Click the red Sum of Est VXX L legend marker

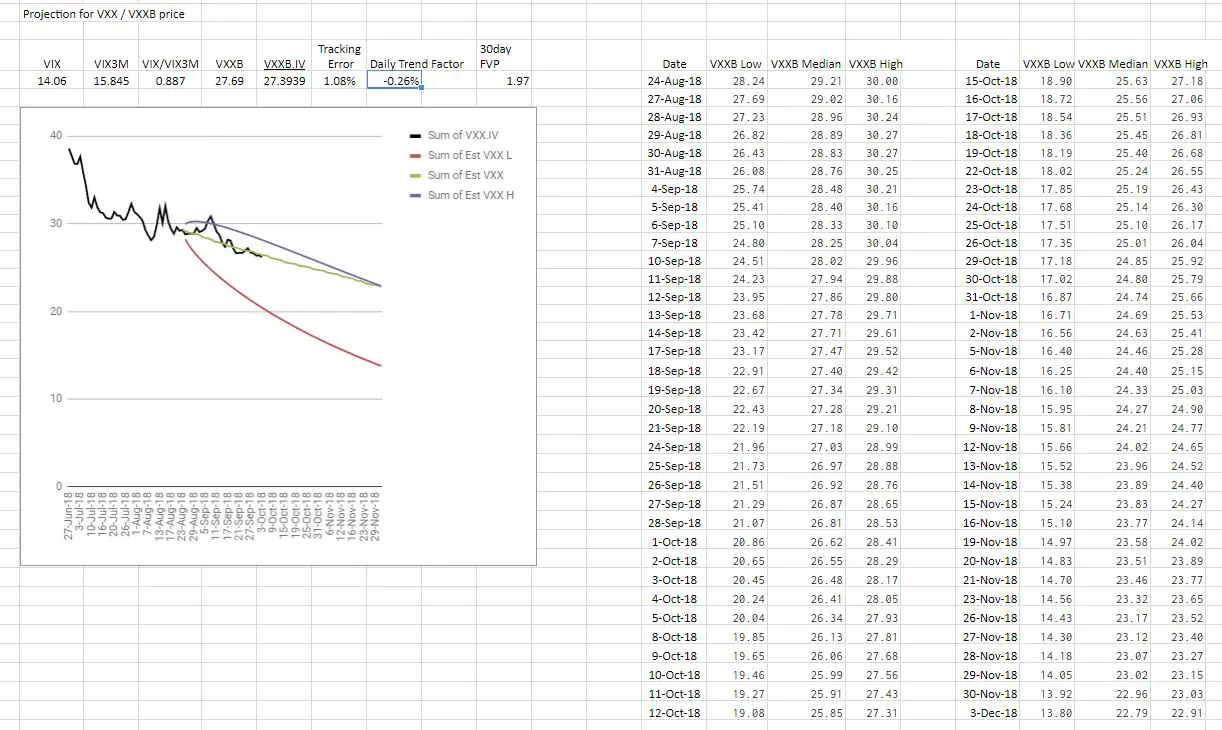[415, 155]
